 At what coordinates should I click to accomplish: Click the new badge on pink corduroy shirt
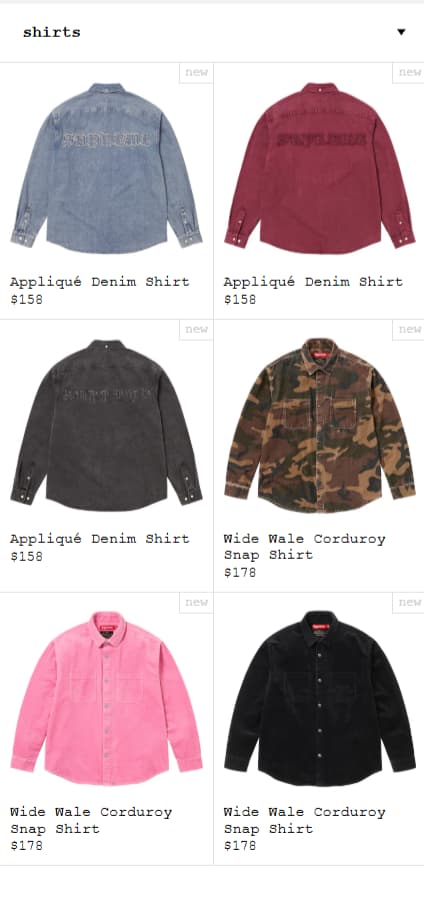coord(196,603)
